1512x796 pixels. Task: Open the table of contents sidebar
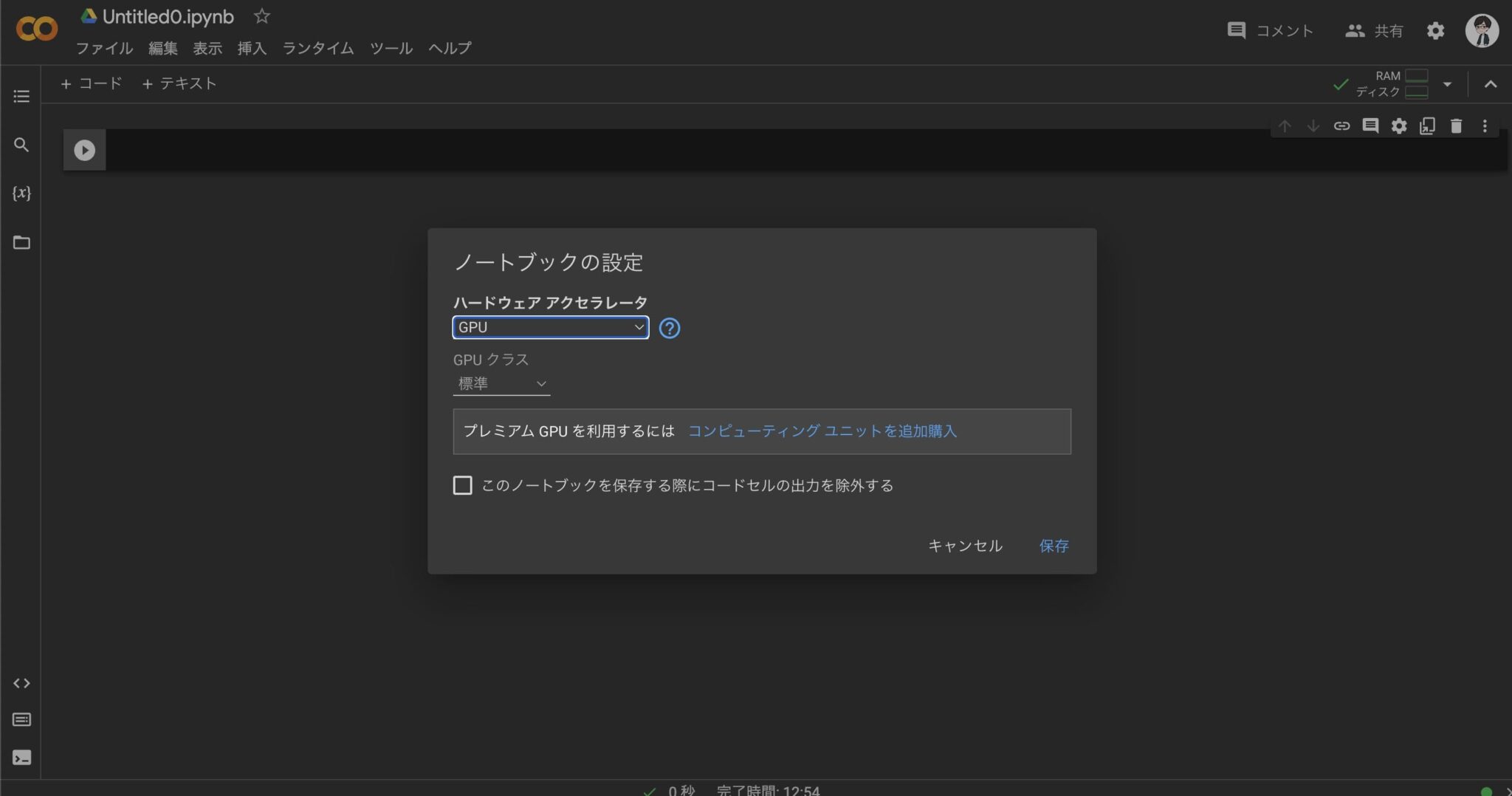(x=21, y=96)
